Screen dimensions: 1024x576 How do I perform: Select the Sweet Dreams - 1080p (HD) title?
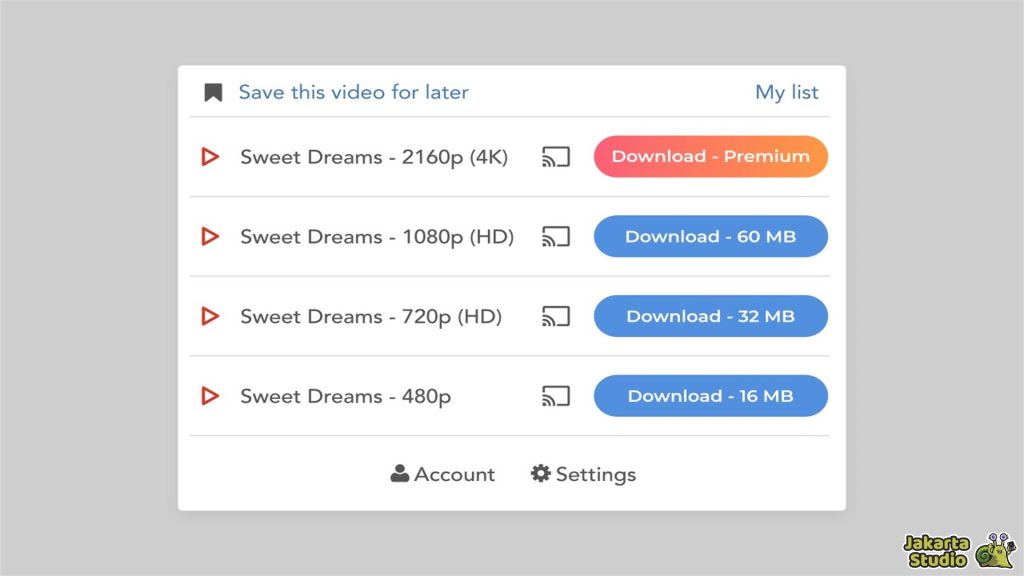pyautogui.click(x=377, y=237)
